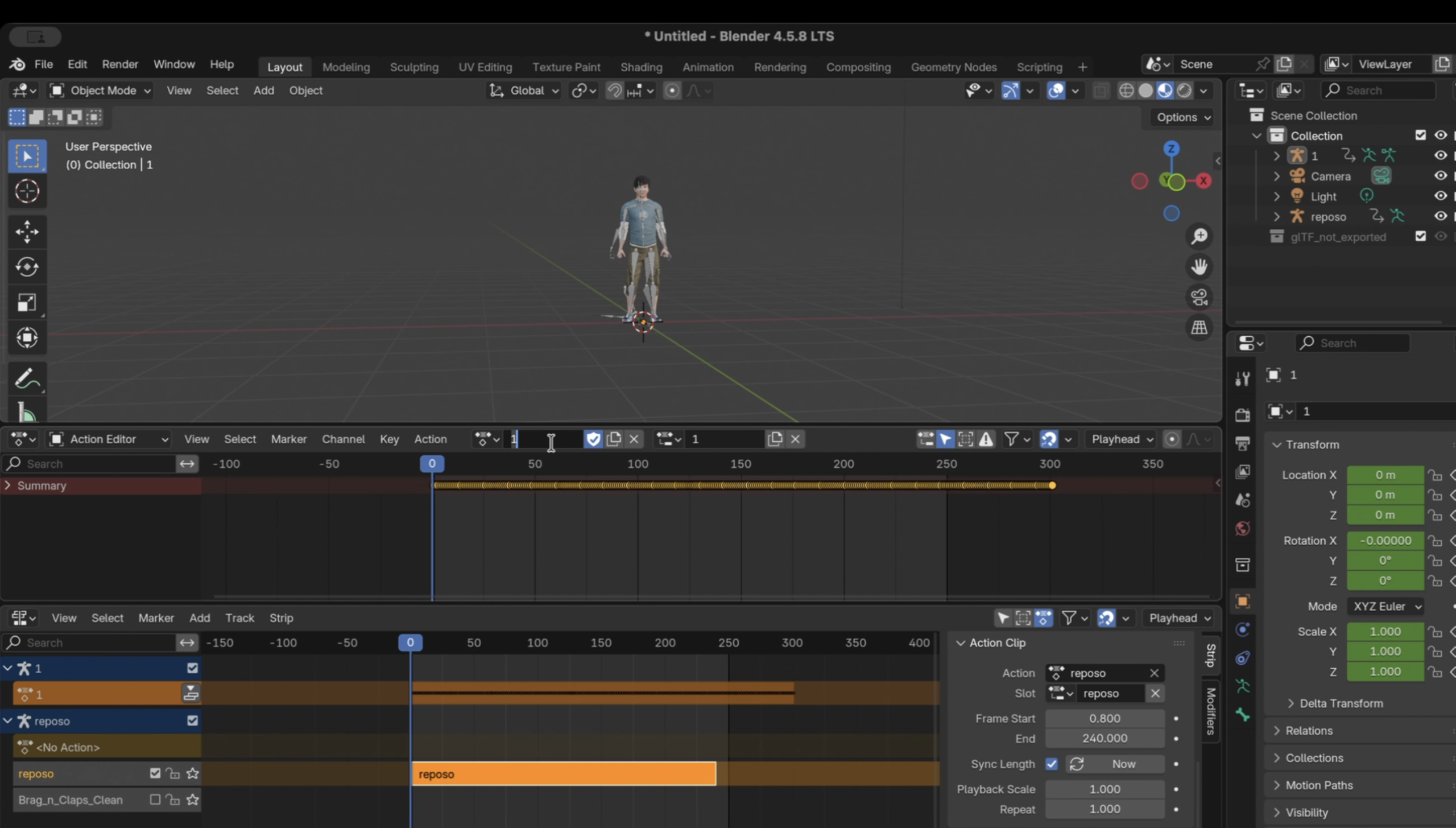Select the reposo strip in NLA timeline
The image size is (1456, 828).
click(x=563, y=774)
